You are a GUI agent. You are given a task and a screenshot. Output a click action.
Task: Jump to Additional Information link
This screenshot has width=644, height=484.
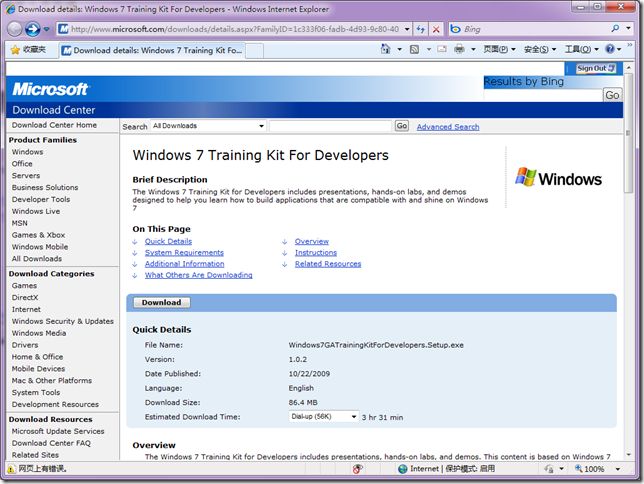[x=184, y=264]
